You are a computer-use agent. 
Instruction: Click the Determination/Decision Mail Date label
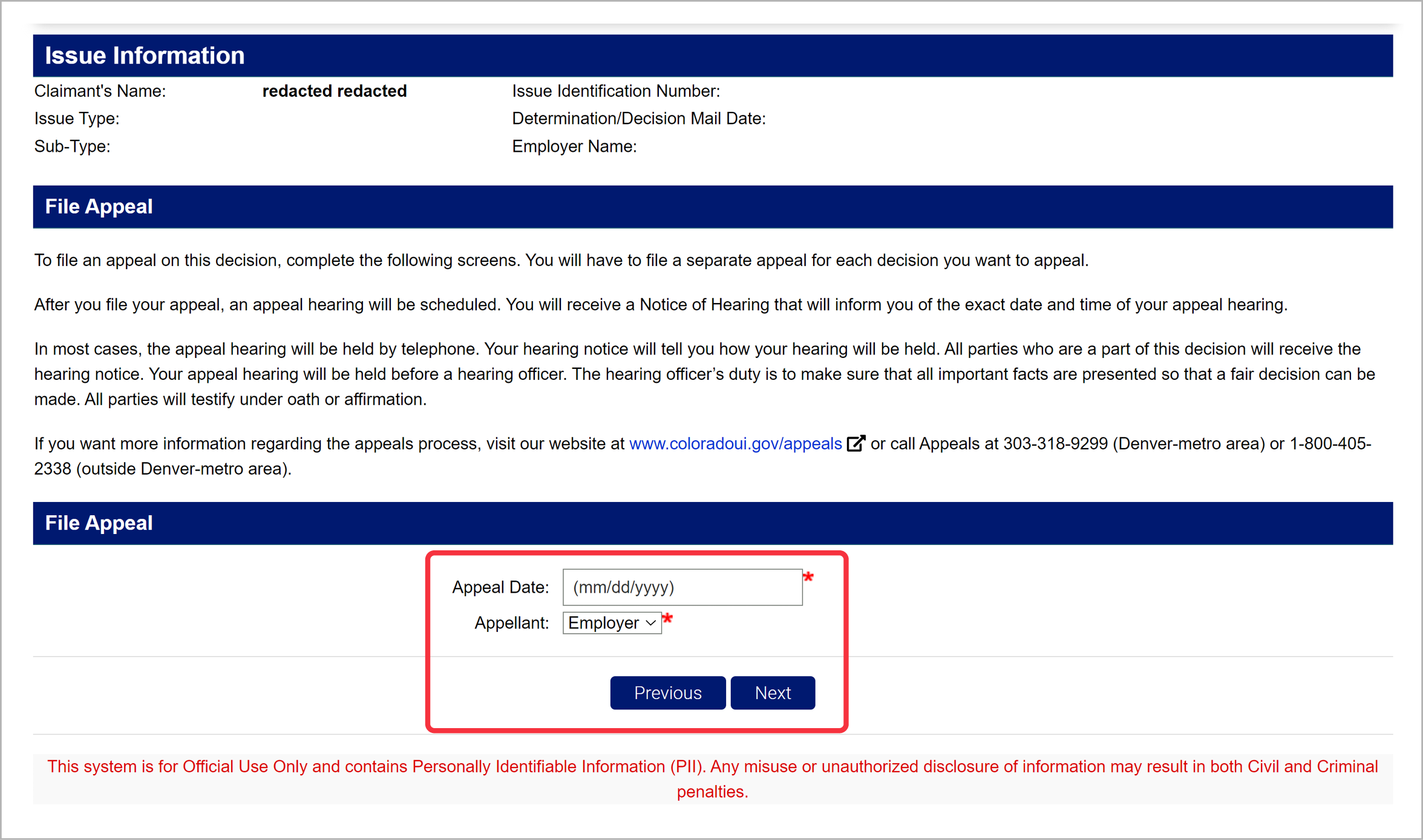tap(638, 119)
